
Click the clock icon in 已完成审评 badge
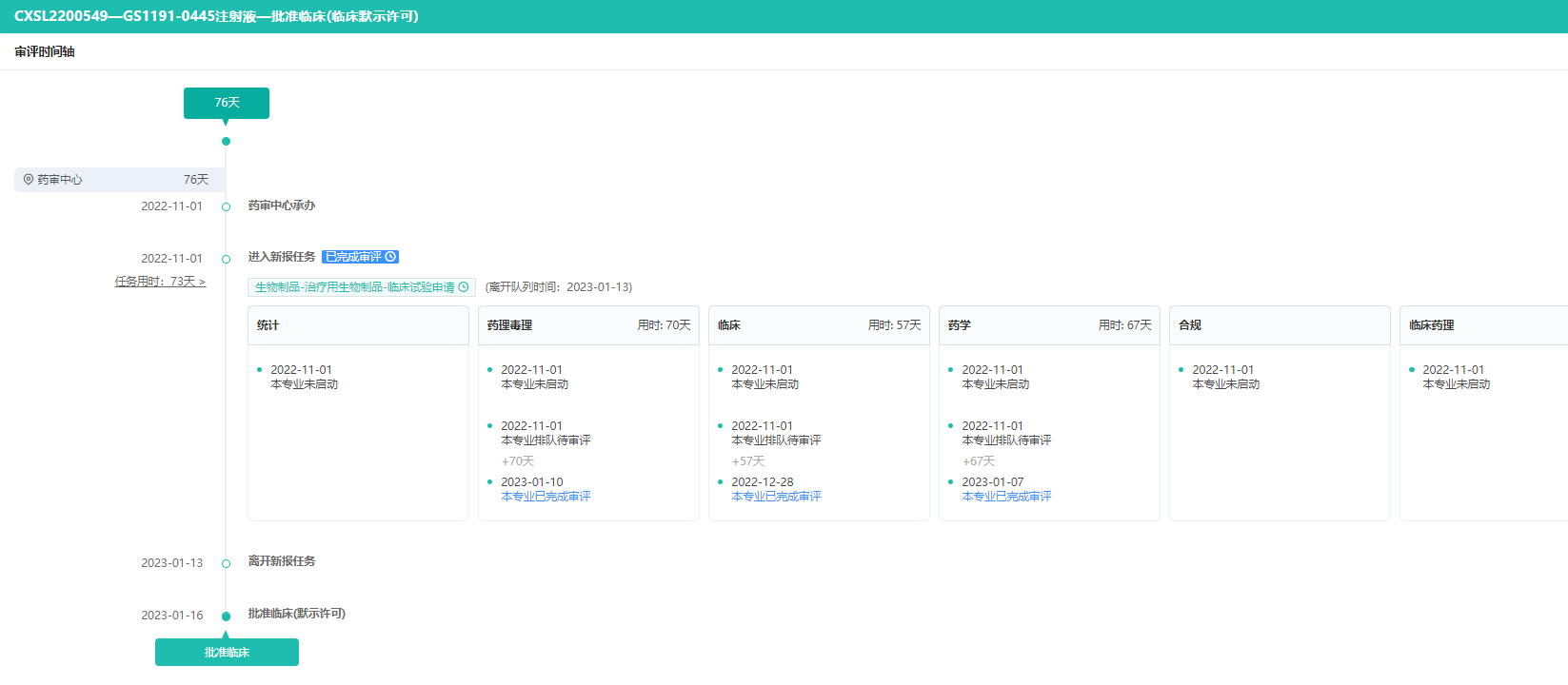(x=390, y=257)
